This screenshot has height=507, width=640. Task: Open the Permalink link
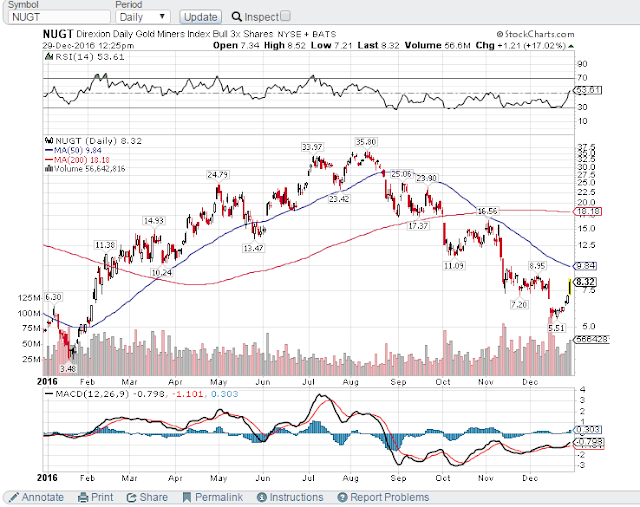point(219,497)
